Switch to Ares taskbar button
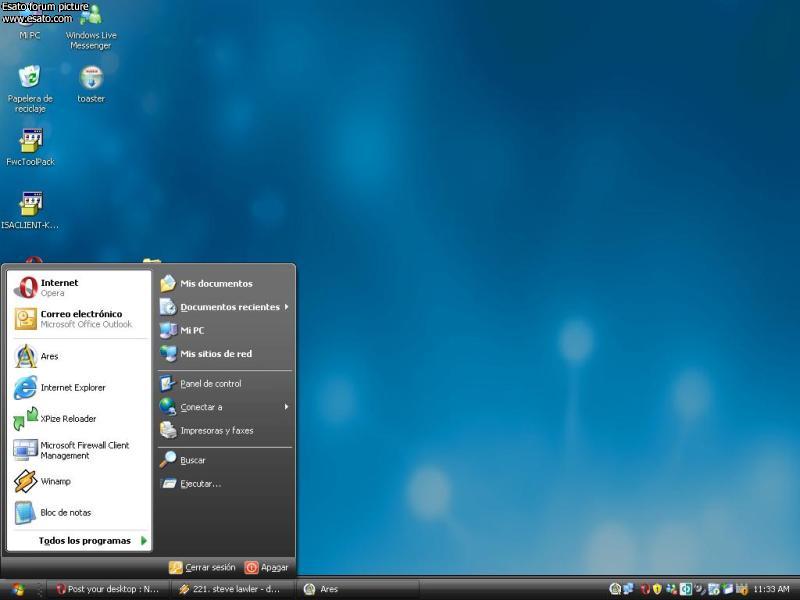800x600 pixels. pyautogui.click(x=358, y=589)
